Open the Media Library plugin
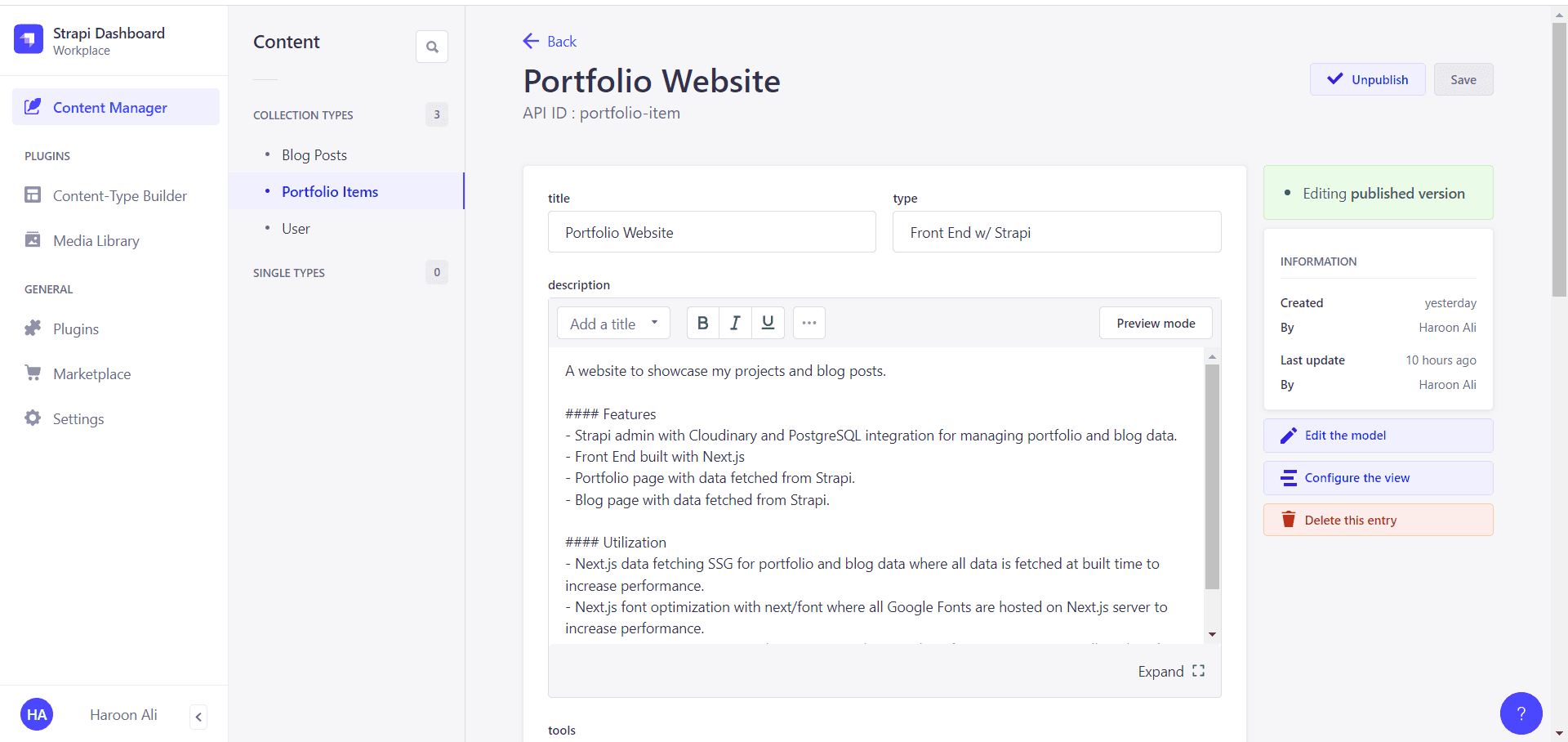1568x742 pixels. tap(96, 241)
